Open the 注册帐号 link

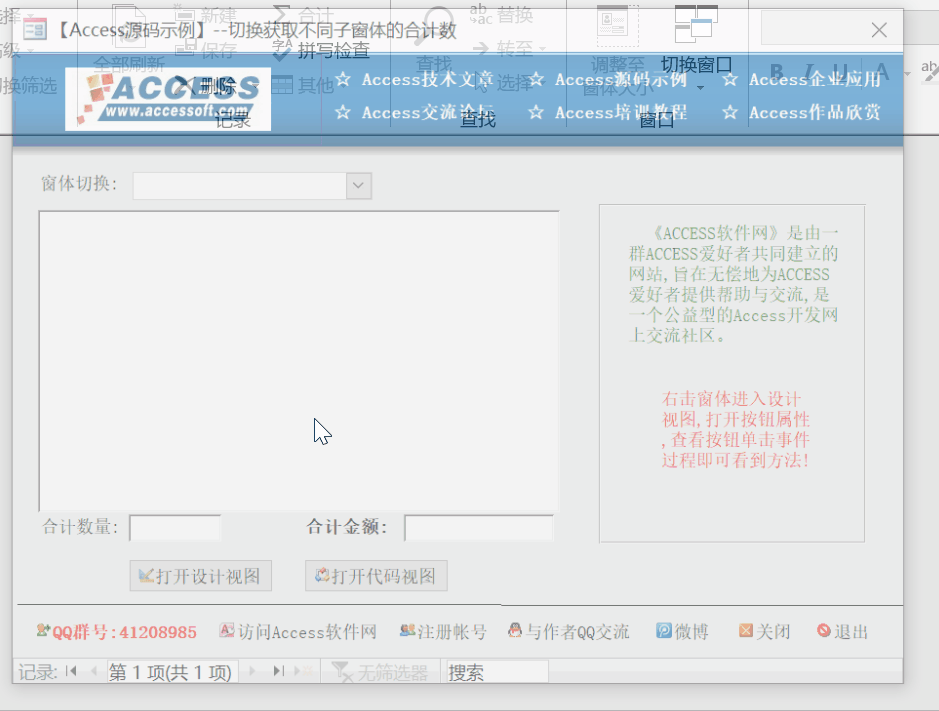click(x=443, y=632)
